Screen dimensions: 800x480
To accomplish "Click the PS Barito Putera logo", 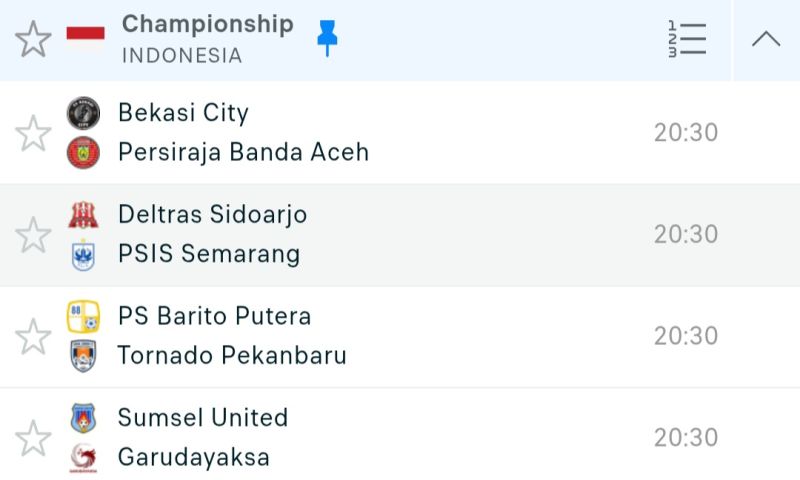I will point(83,317).
